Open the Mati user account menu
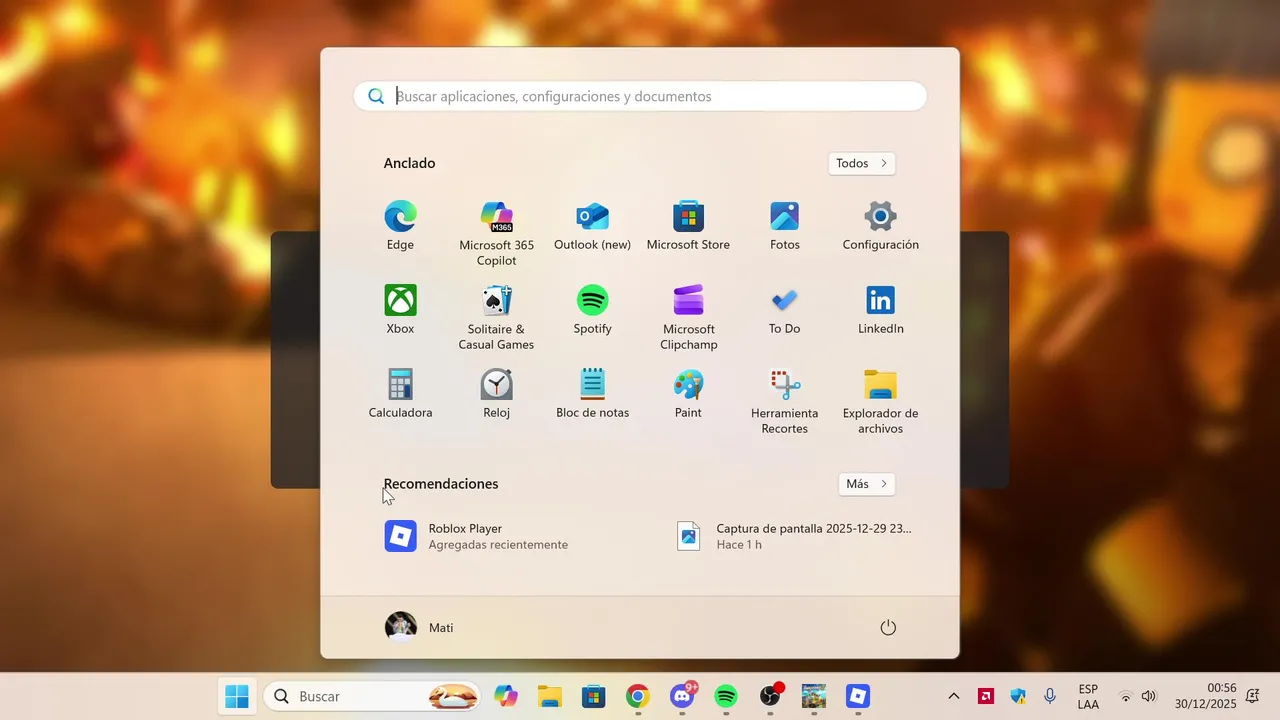 [x=420, y=627]
